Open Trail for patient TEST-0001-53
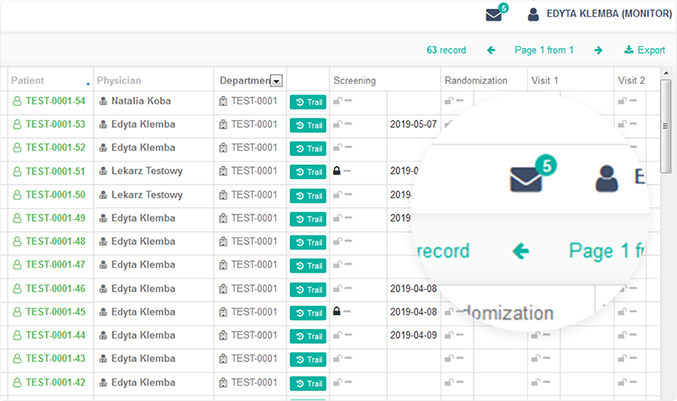This screenshot has width=677, height=401. coord(308,125)
